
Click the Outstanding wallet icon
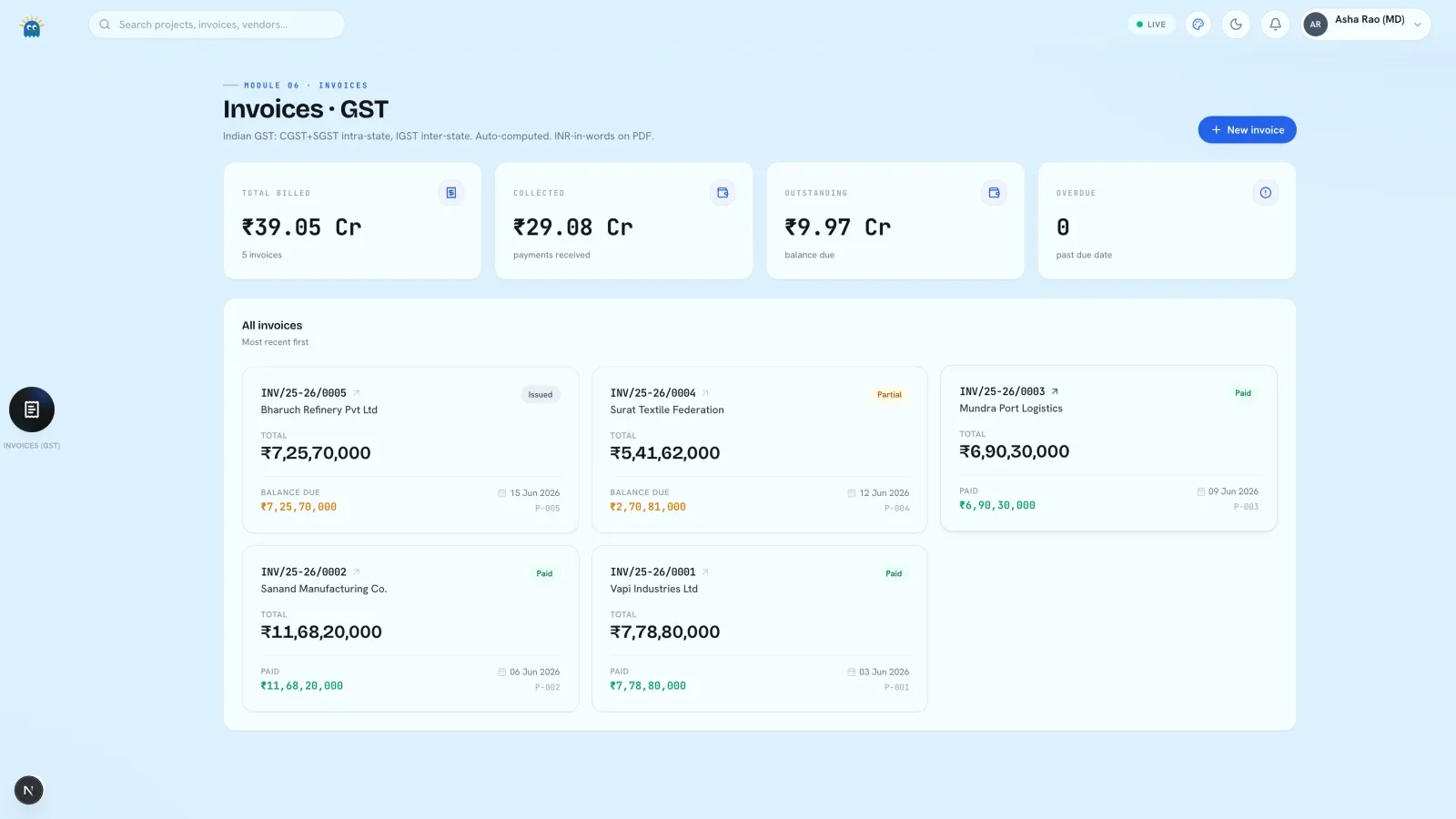(x=994, y=193)
